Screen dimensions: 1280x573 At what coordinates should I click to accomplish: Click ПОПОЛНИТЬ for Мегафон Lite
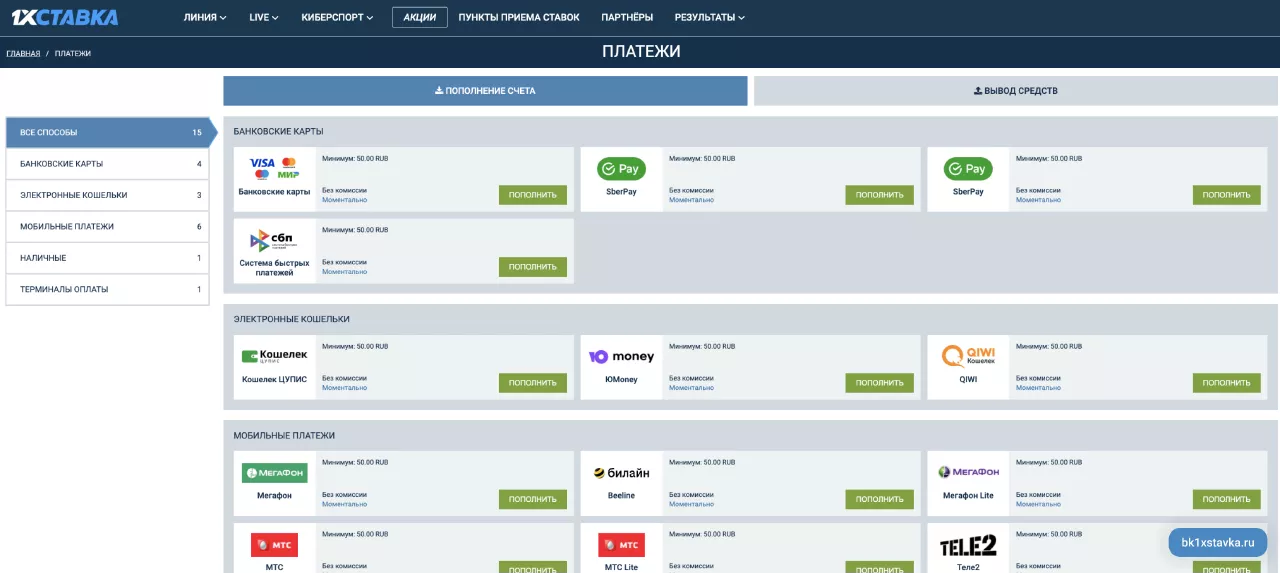1226,499
